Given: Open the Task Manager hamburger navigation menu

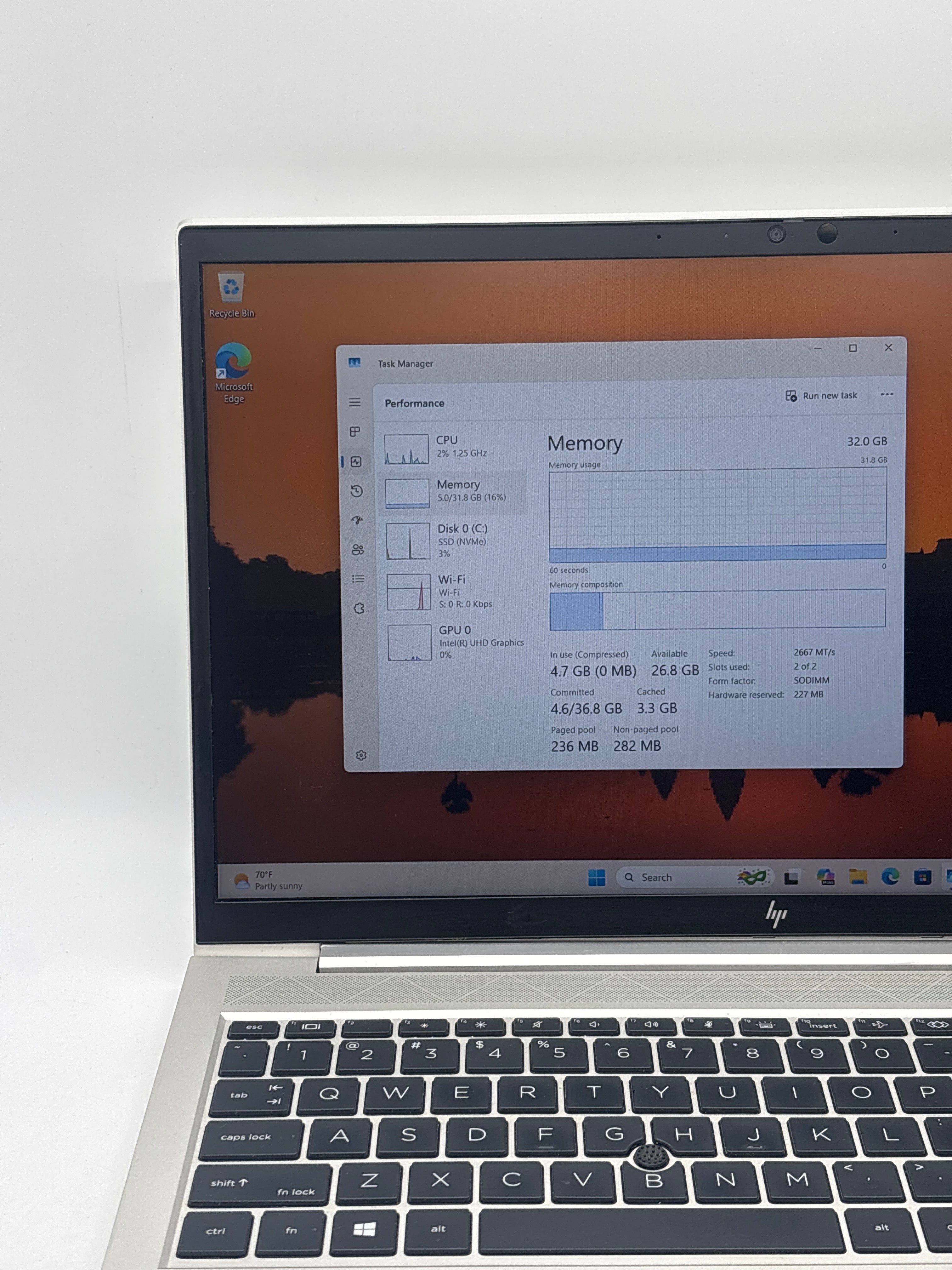Looking at the screenshot, I should [354, 402].
